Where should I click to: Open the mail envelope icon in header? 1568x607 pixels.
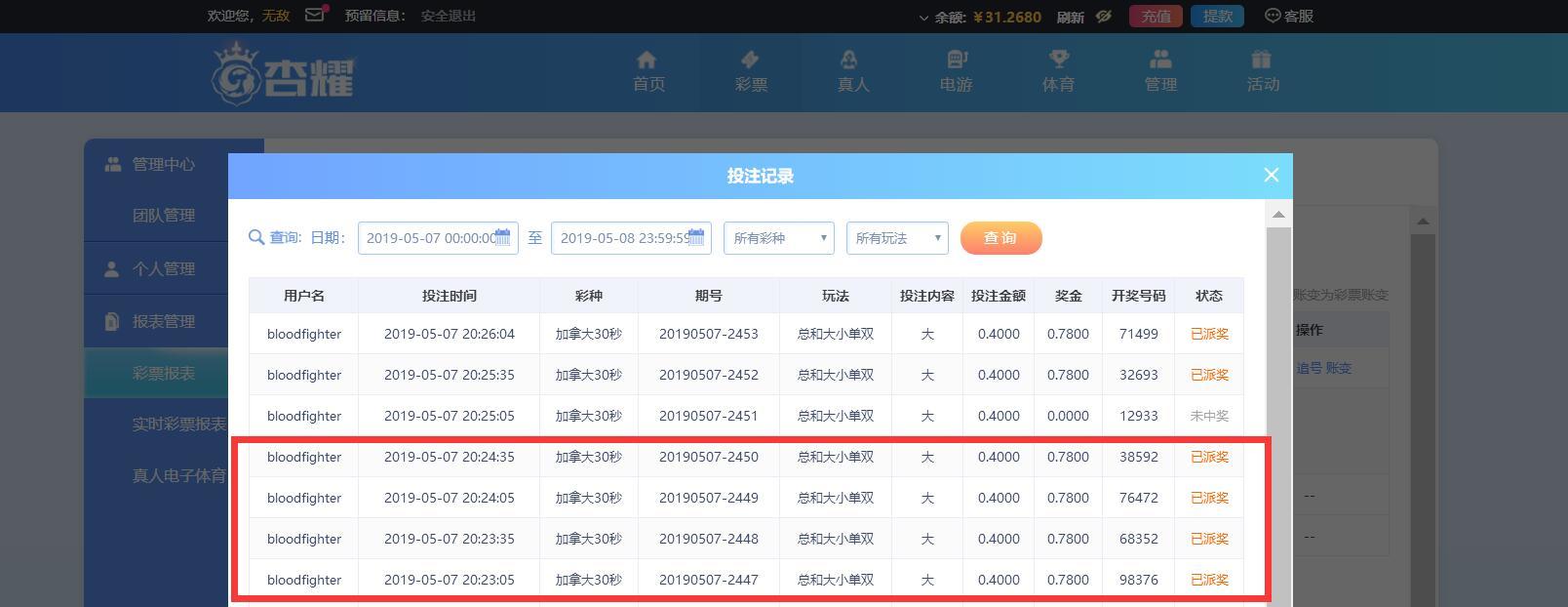pos(315,15)
